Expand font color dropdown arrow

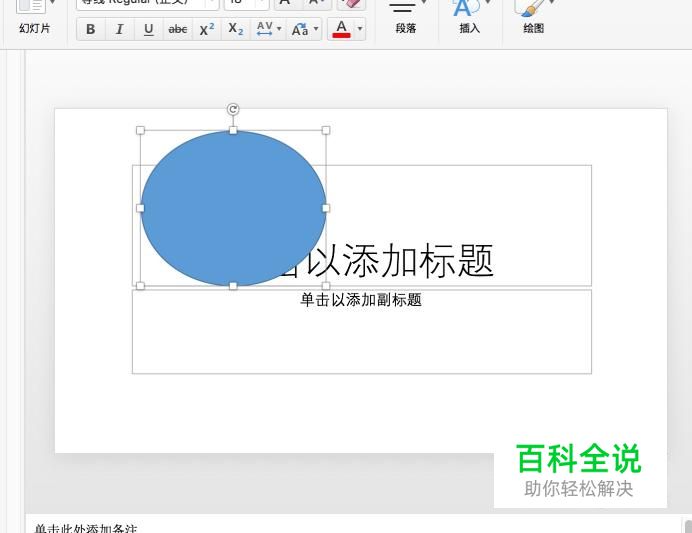click(360, 30)
